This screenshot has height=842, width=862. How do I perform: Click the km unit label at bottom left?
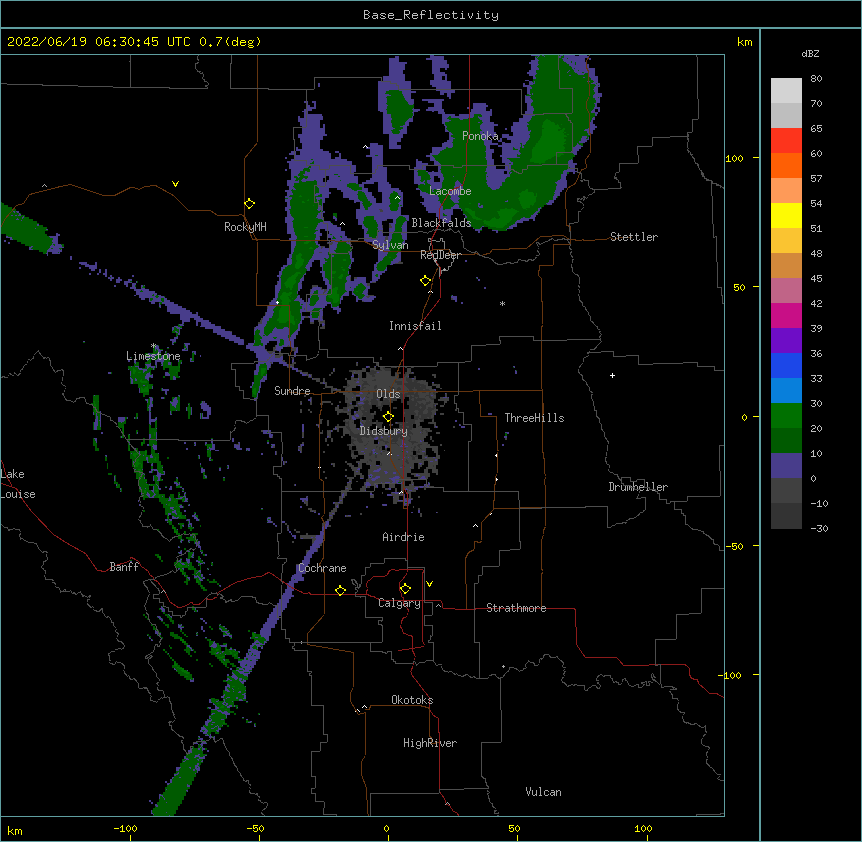(15, 831)
